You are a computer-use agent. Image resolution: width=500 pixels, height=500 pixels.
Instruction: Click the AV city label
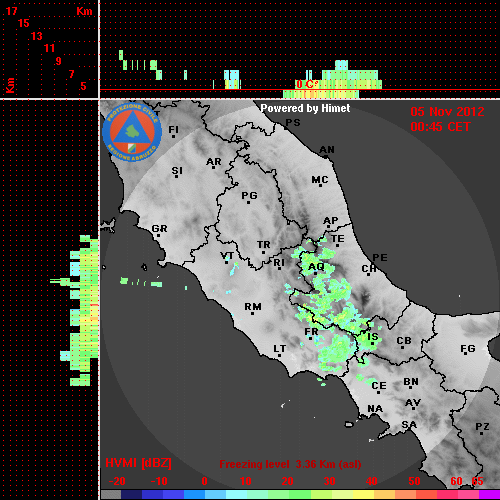click(413, 403)
